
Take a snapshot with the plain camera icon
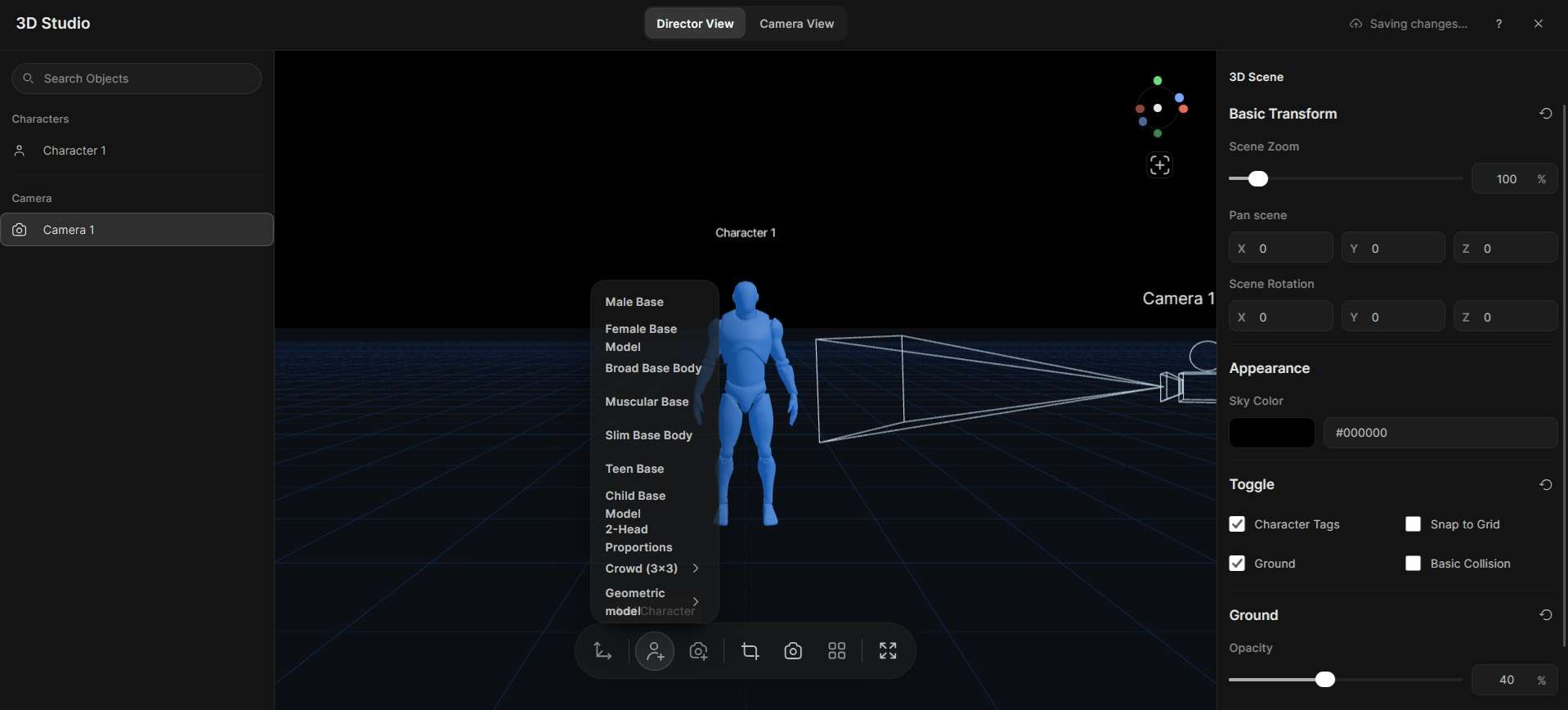pyautogui.click(x=793, y=651)
